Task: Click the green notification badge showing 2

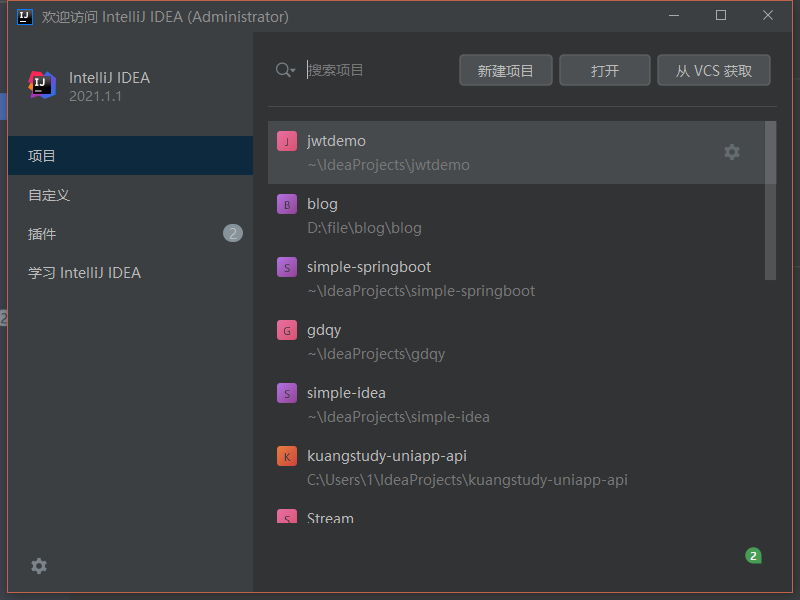Action: click(x=753, y=555)
